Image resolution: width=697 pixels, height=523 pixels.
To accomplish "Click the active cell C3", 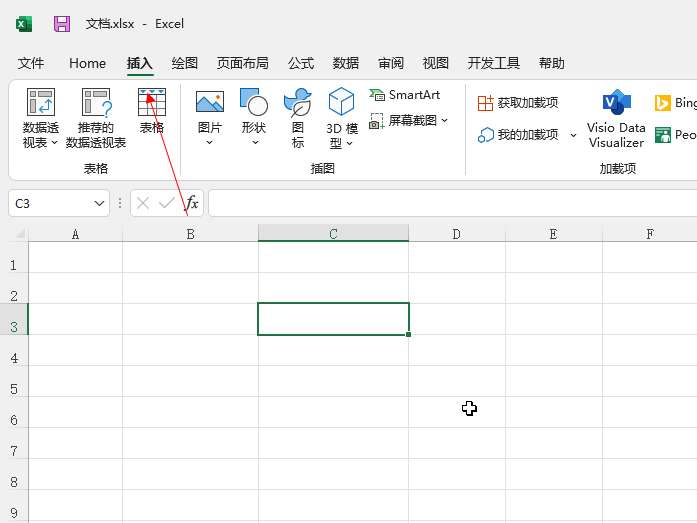I will (x=333, y=319).
